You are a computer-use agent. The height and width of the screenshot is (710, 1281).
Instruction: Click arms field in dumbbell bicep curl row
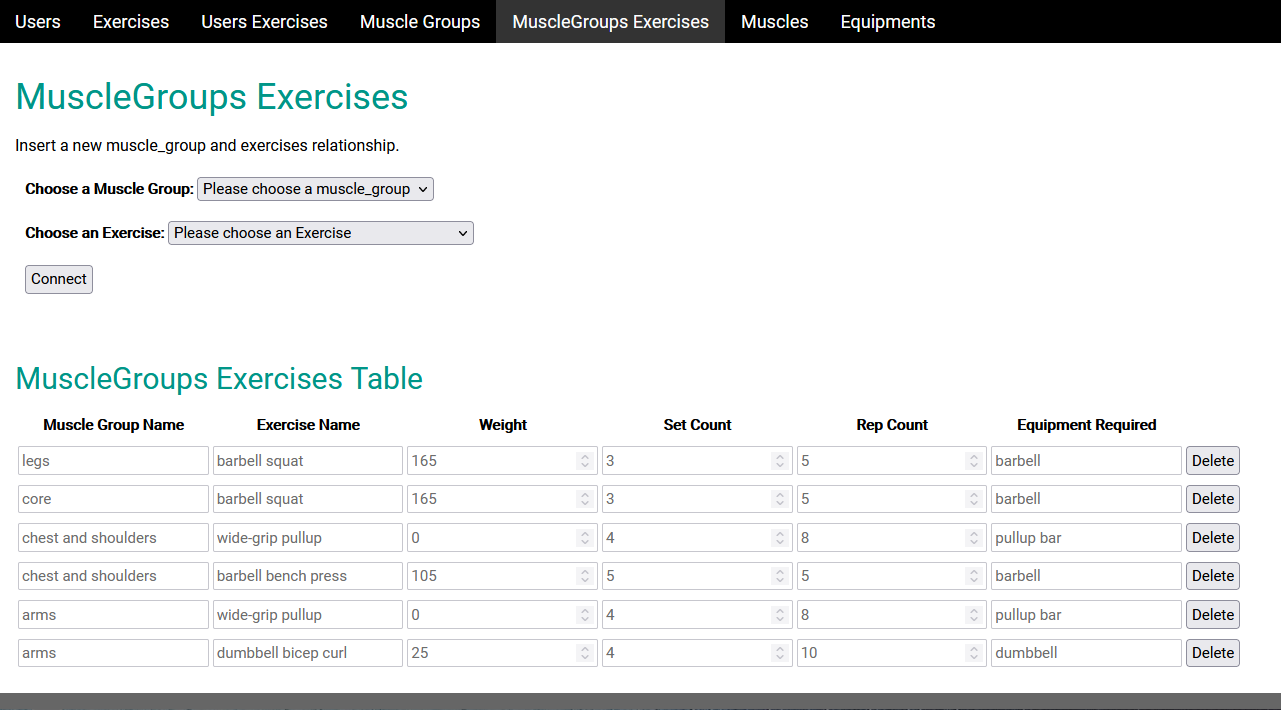pyautogui.click(x=113, y=653)
